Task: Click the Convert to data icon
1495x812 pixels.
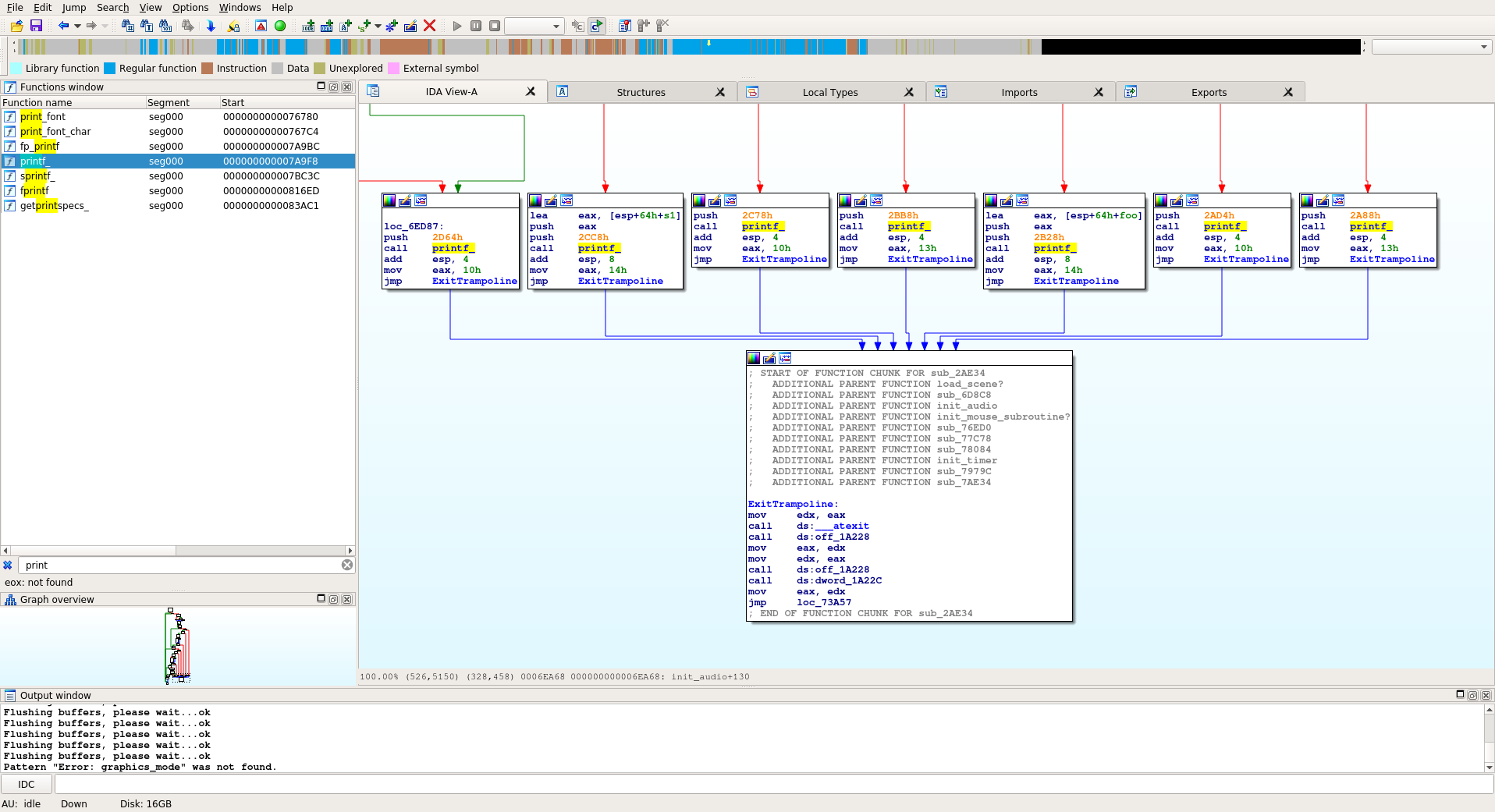Action: [x=327, y=26]
